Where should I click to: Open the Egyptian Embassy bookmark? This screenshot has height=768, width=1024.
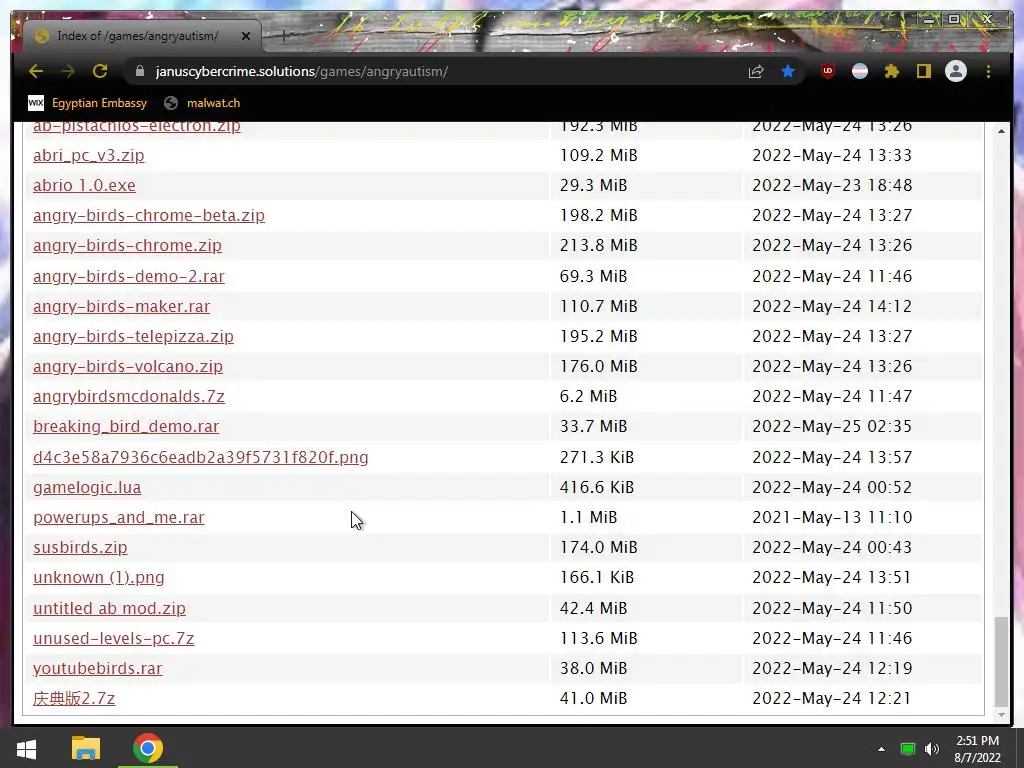click(88, 103)
